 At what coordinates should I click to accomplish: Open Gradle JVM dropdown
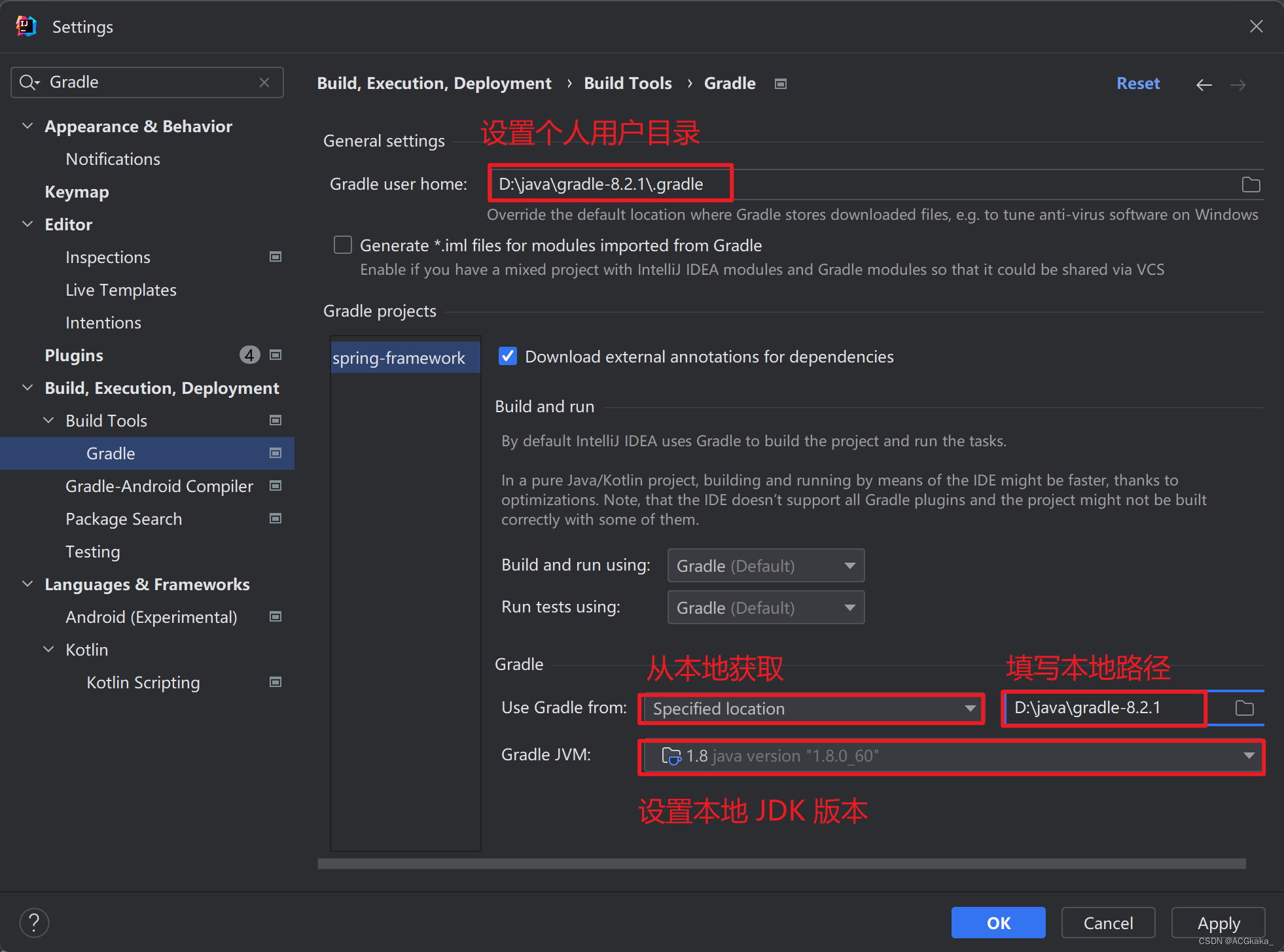point(952,756)
